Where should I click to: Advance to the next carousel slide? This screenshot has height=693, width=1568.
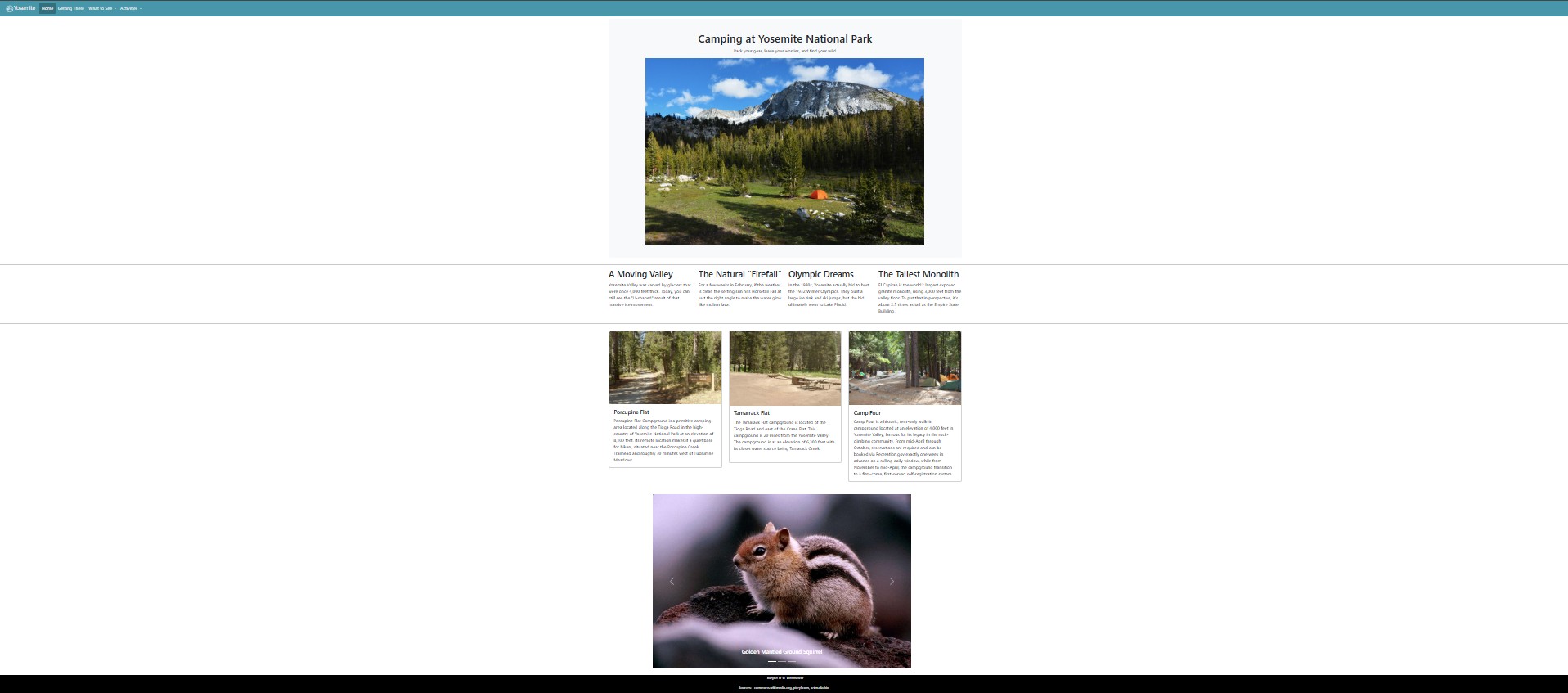[892, 581]
